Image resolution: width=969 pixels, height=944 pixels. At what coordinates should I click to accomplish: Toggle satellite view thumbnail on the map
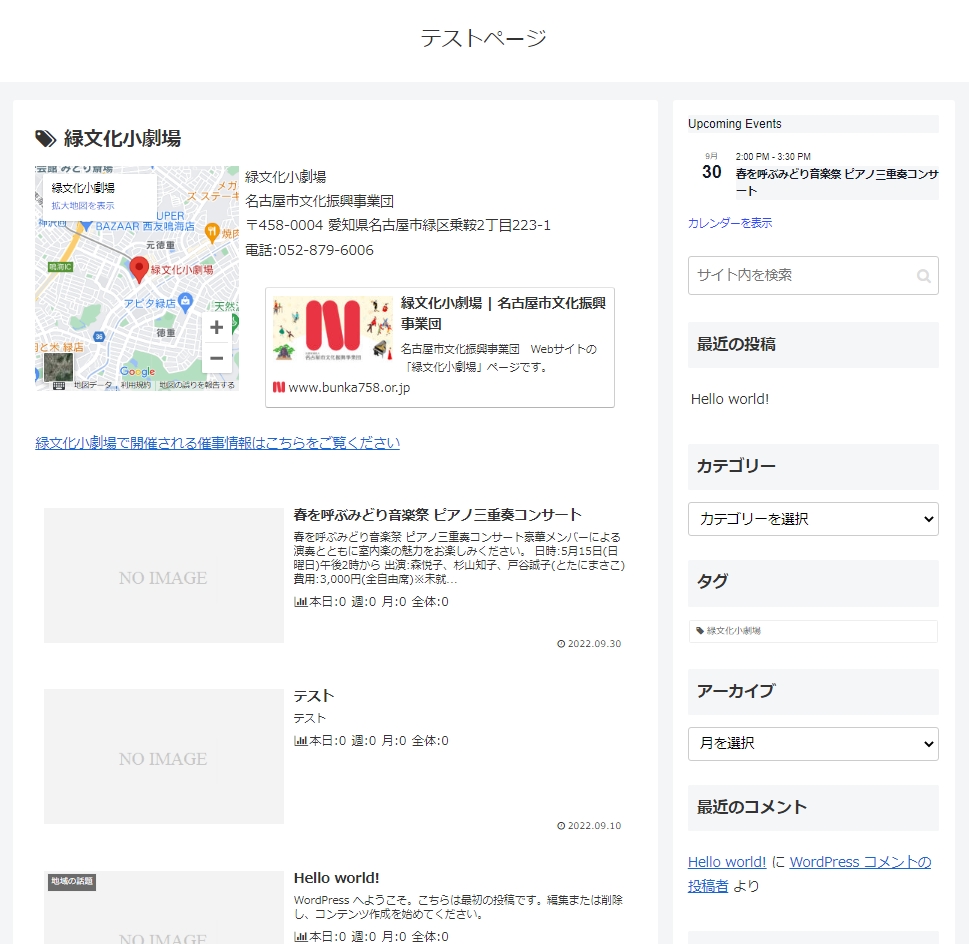click(x=58, y=367)
